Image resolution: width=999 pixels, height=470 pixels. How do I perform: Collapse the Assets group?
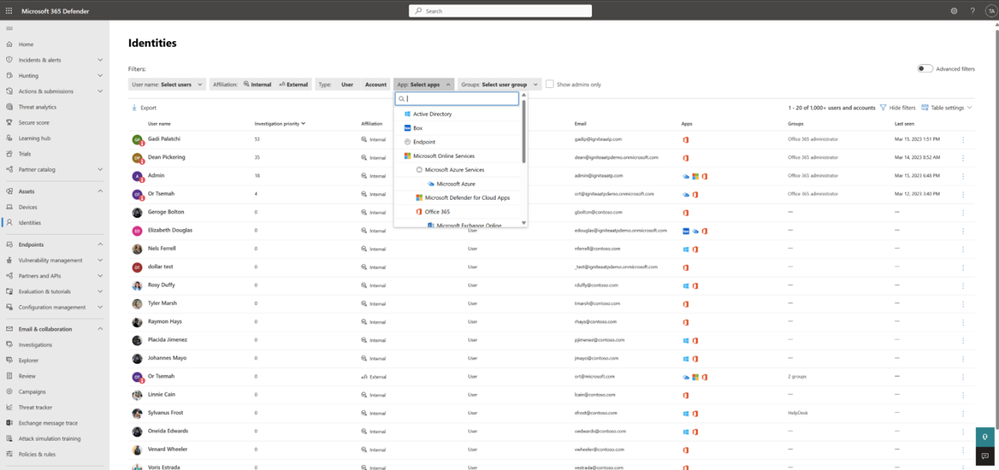coord(100,191)
